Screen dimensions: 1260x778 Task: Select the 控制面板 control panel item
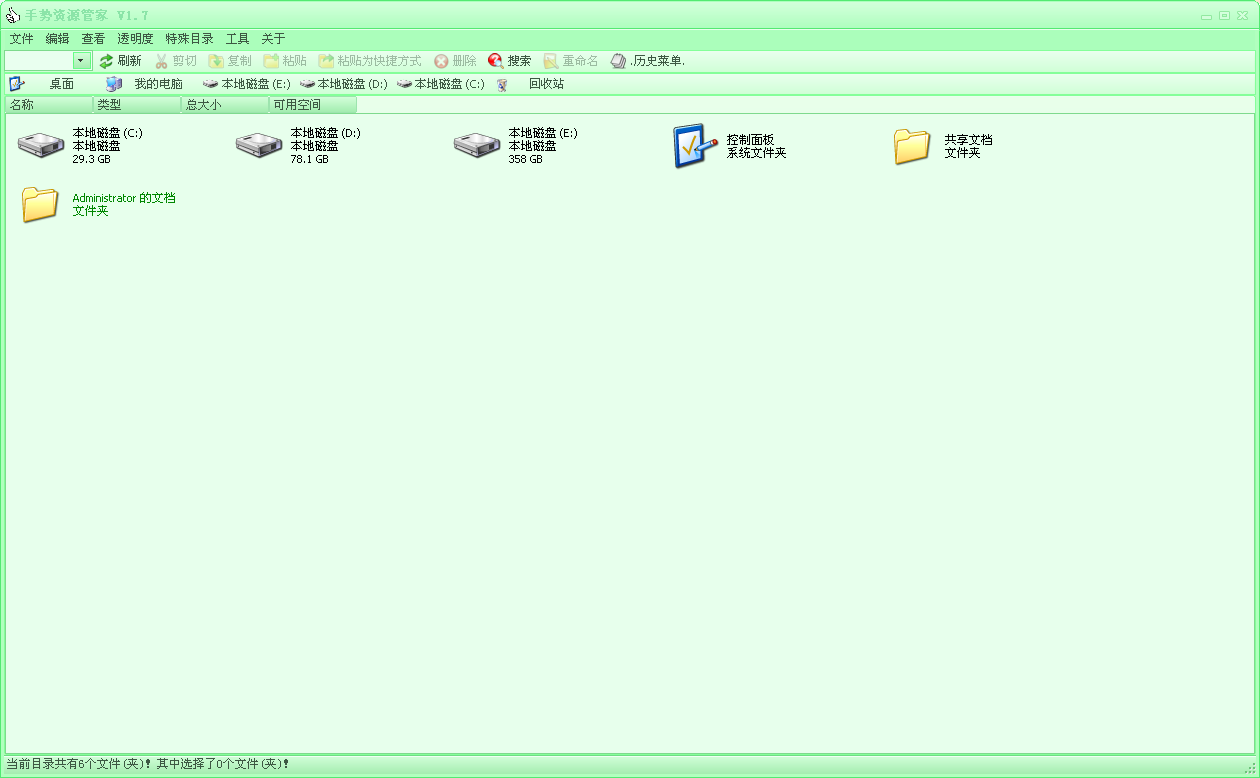[x=730, y=146]
